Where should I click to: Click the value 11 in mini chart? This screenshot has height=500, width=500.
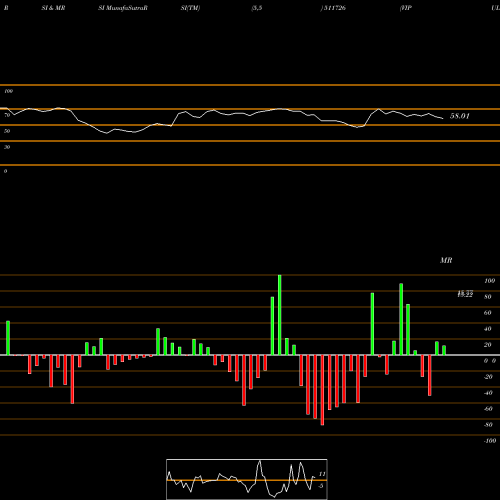322,474
